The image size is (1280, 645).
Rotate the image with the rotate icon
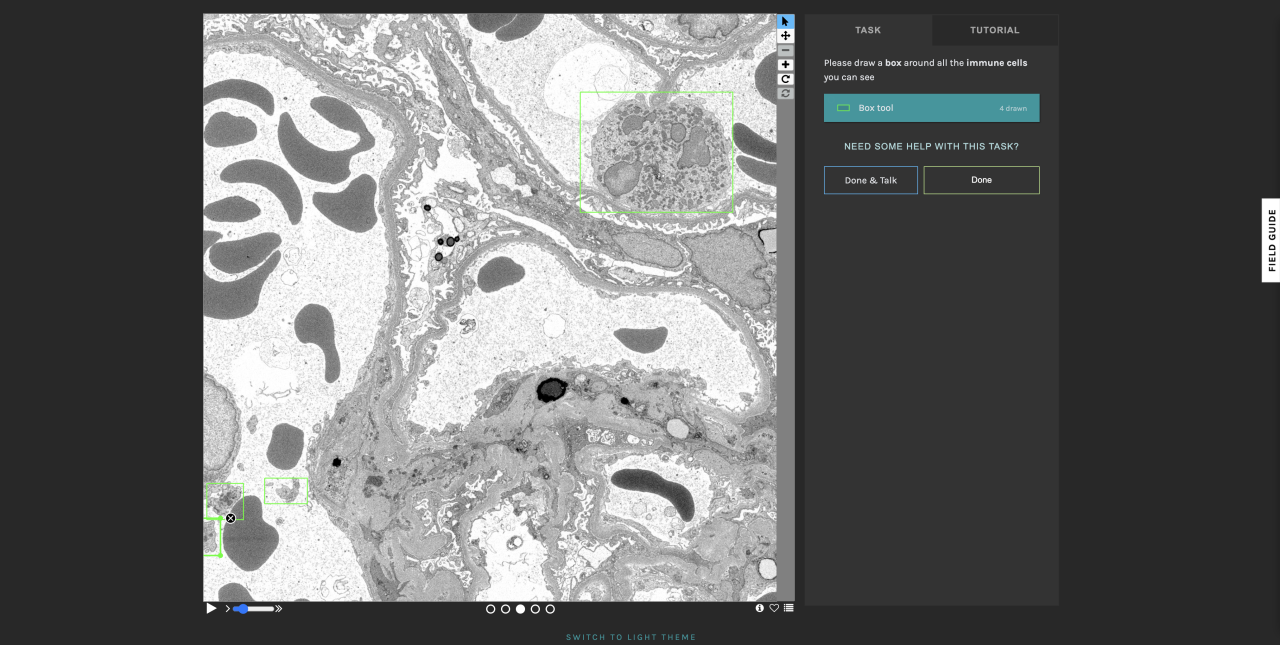click(x=785, y=79)
